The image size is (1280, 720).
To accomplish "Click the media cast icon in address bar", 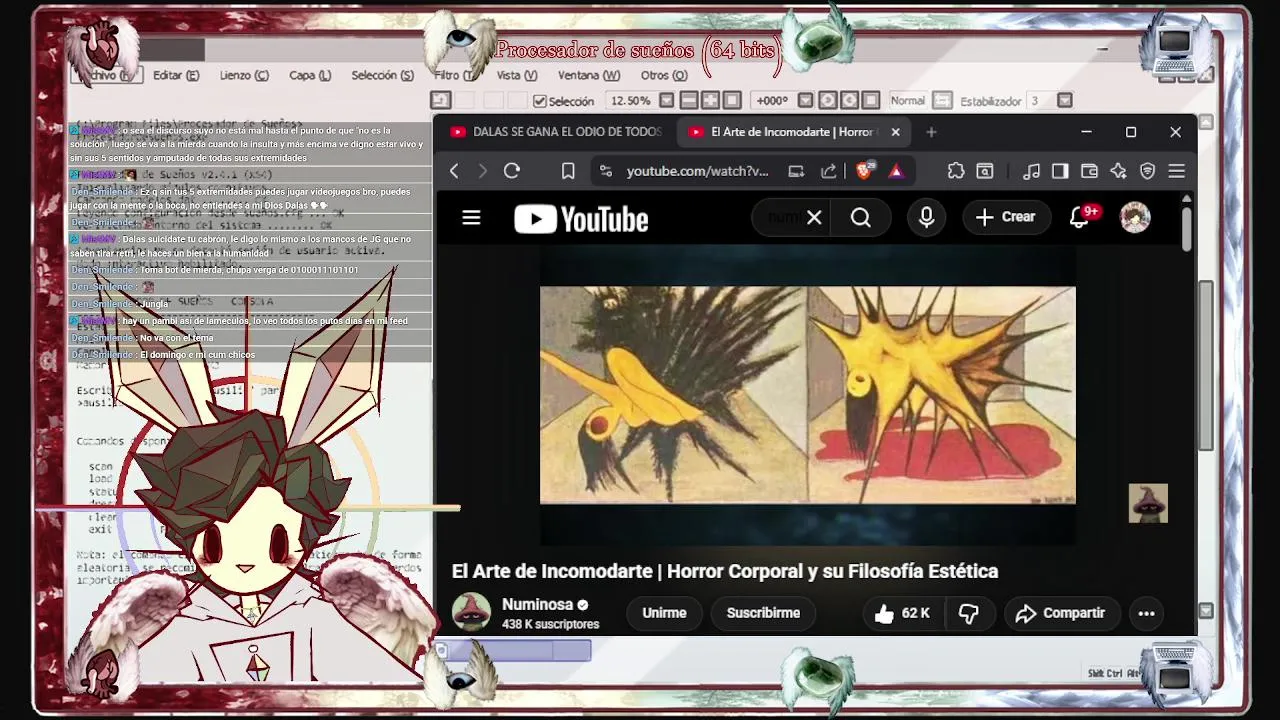I will pos(796,171).
